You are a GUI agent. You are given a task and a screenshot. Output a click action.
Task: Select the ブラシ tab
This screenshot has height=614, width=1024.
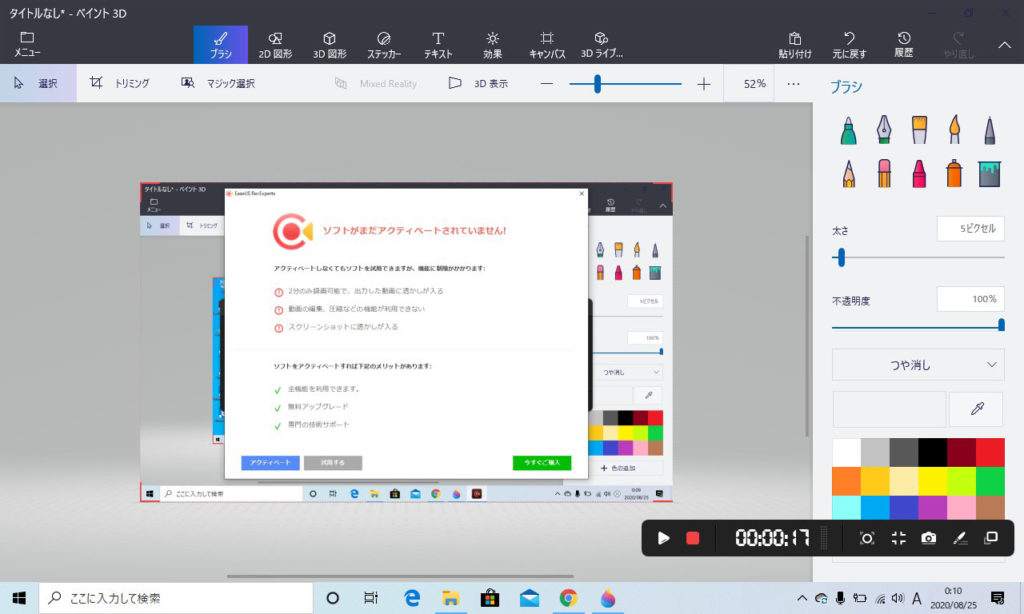221,44
